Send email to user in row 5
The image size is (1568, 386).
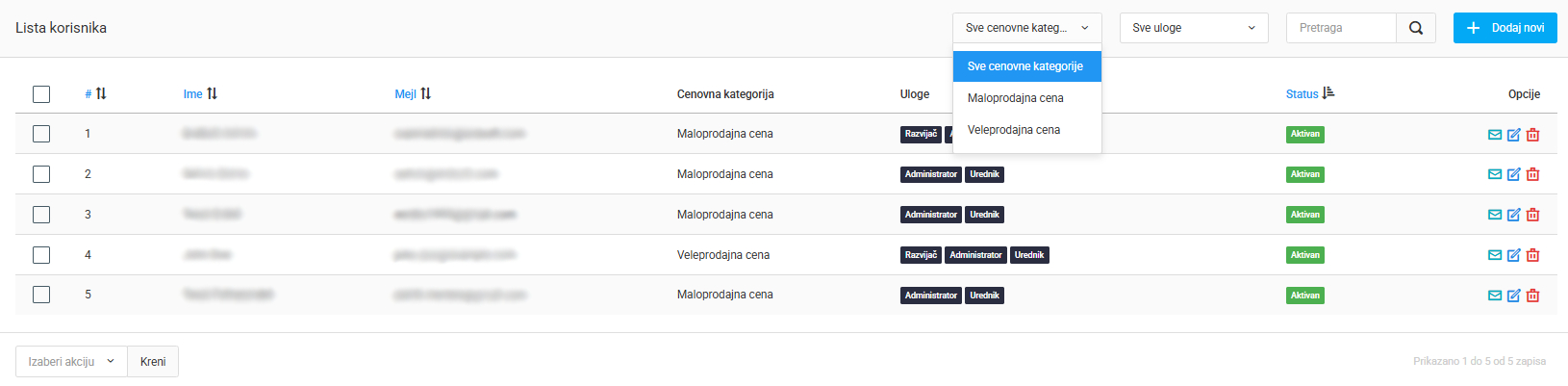point(1495,296)
